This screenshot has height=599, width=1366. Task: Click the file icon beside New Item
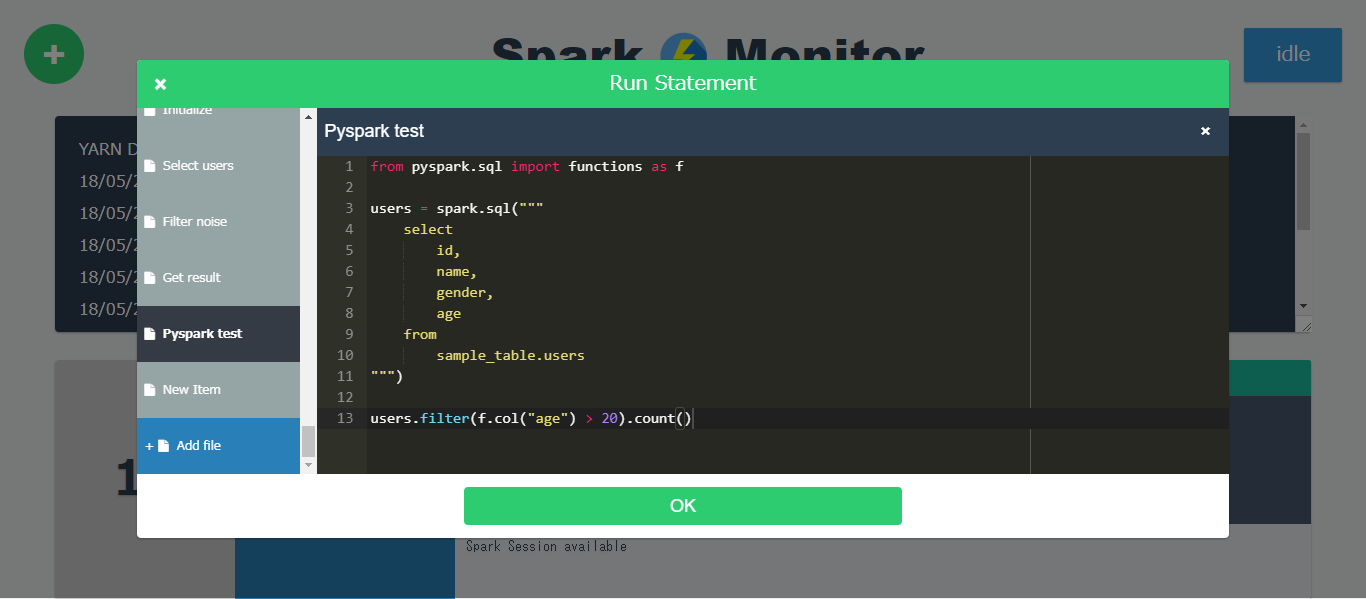(x=150, y=390)
